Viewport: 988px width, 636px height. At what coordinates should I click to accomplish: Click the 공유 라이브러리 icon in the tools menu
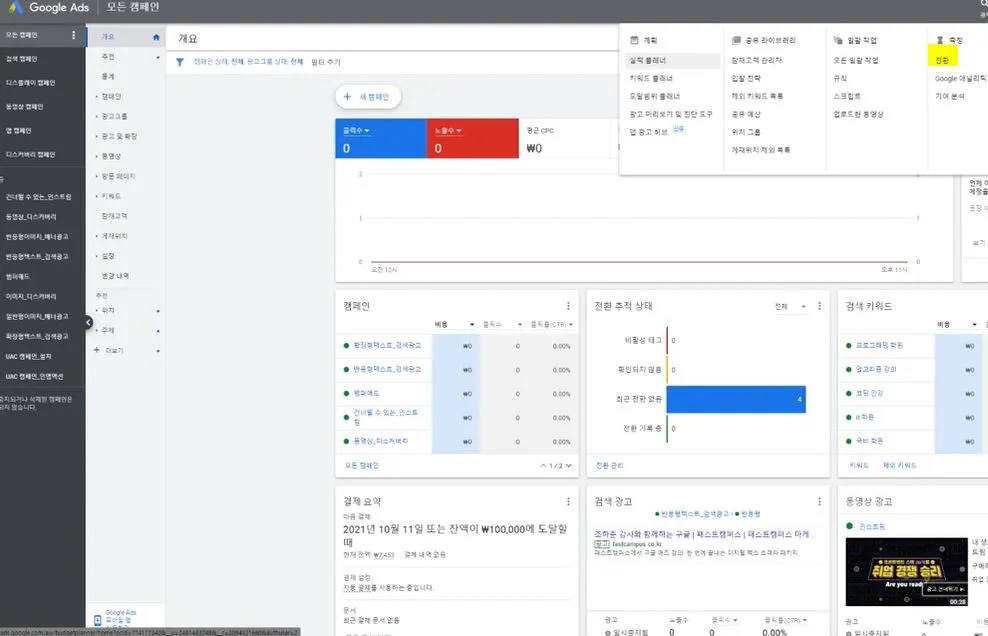736,40
